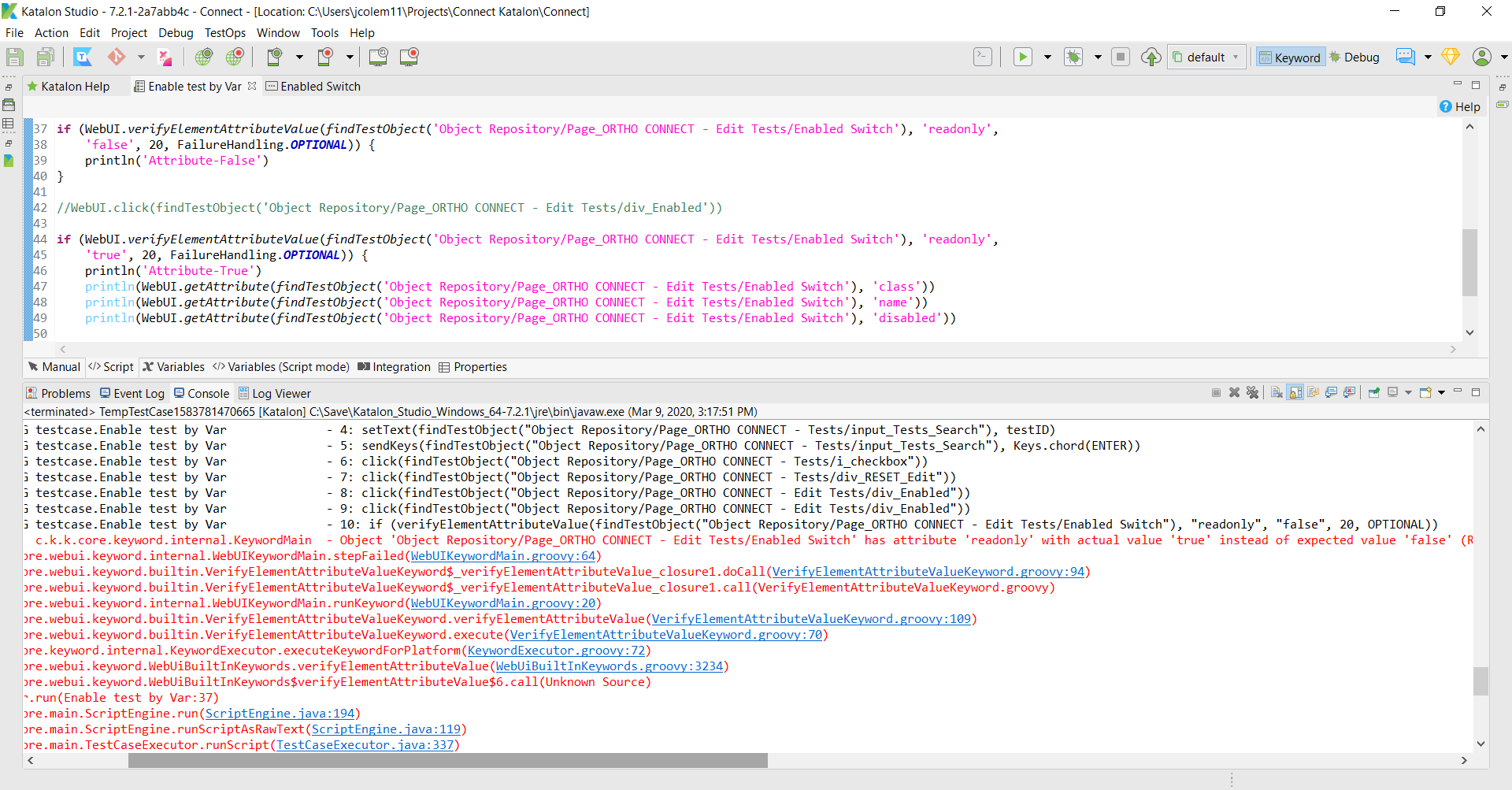Click the upload to cloud icon
Image resolution: width=1512 pixels, height=790 pixels.
(x=1151, y=57)
